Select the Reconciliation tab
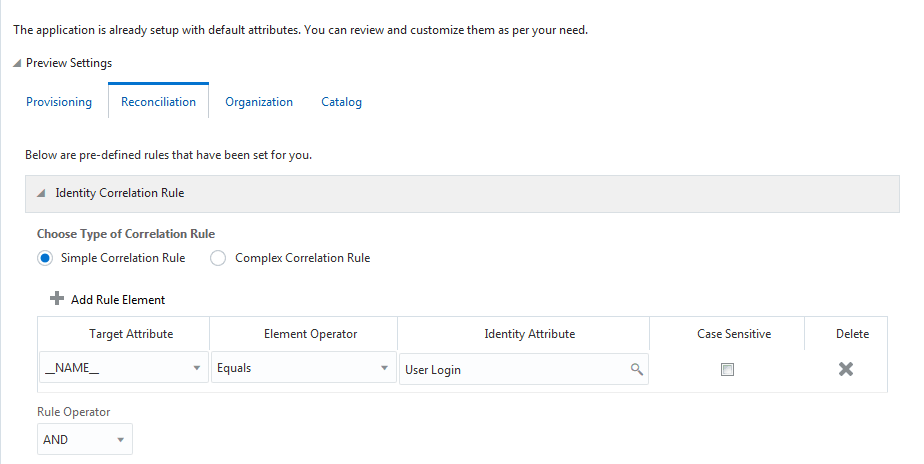This screenshot has height=464, width=924. click(x=158, y=102)
